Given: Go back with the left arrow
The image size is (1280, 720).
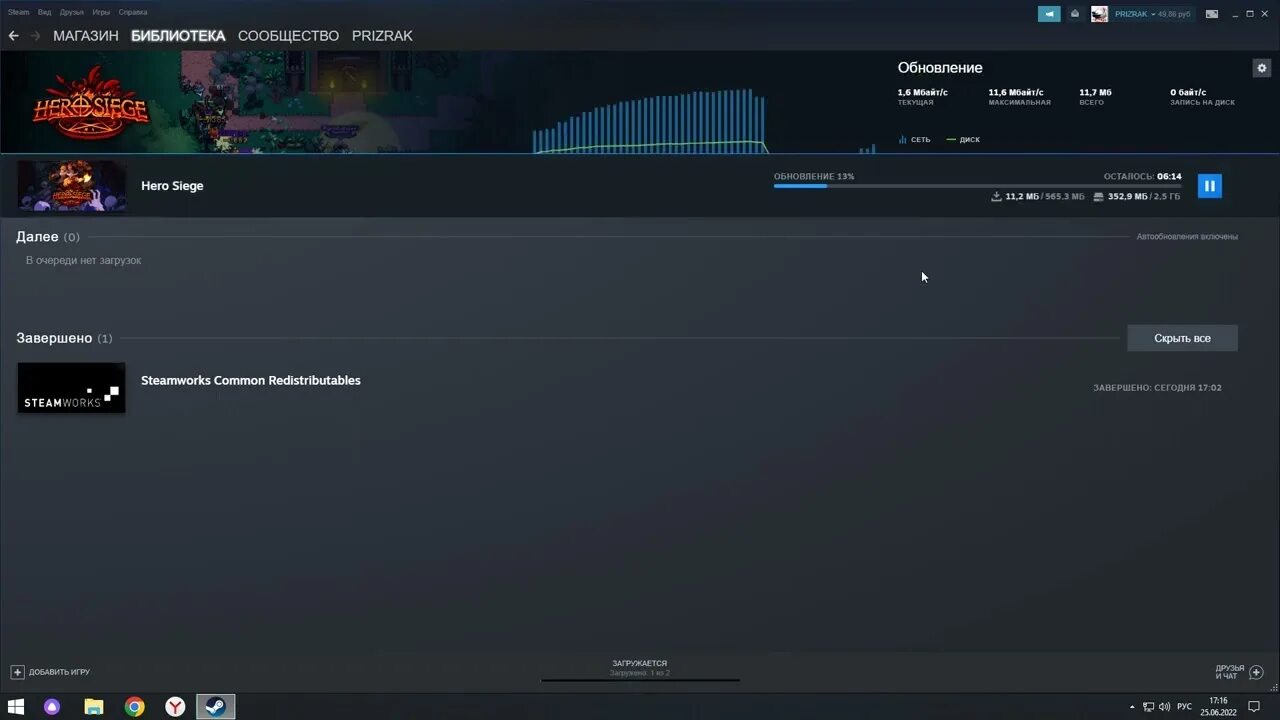Looking at the screenshot, I should point(14,36).
